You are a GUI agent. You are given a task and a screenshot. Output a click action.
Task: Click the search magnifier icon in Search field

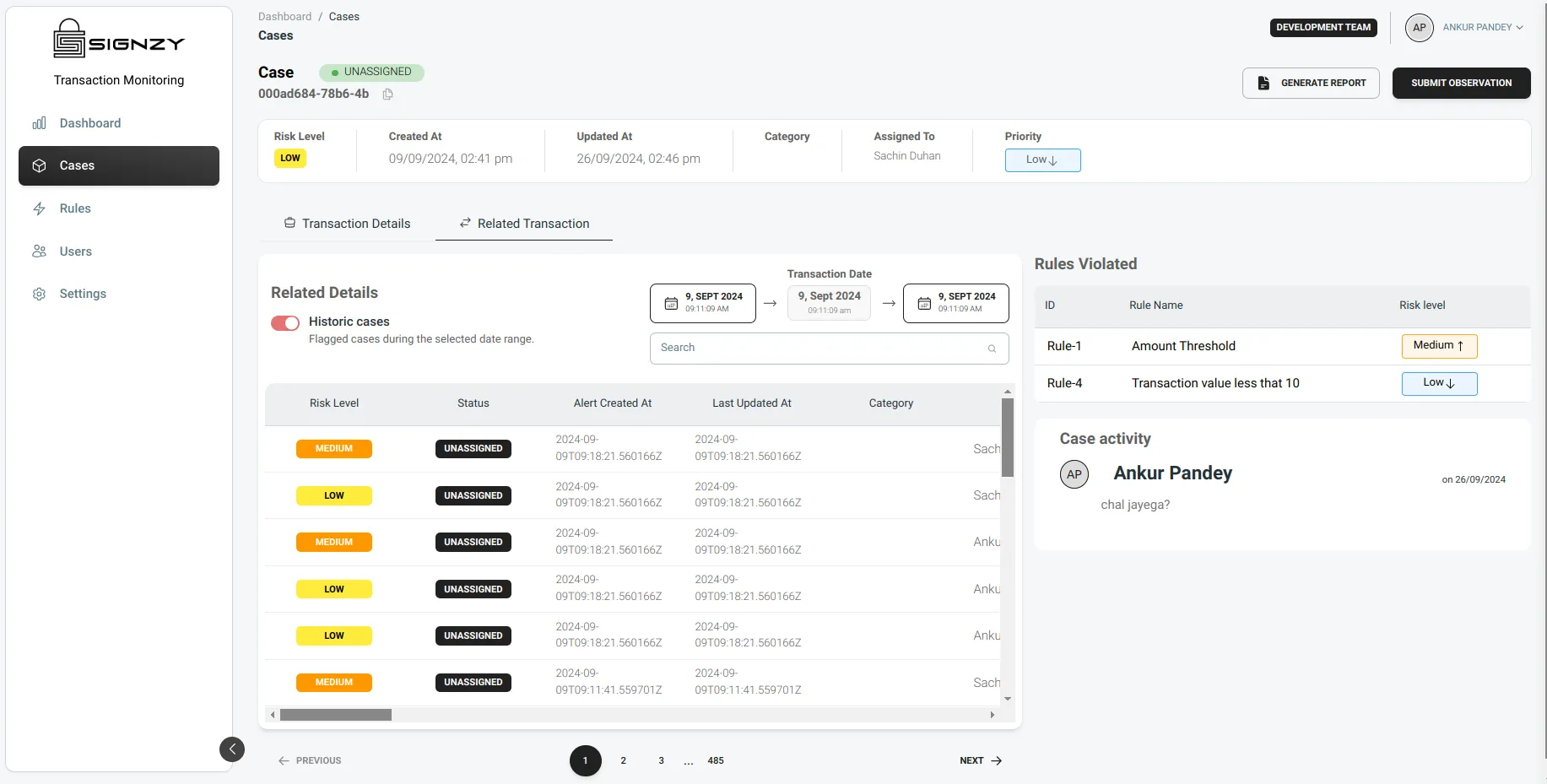tap(992, 349)
